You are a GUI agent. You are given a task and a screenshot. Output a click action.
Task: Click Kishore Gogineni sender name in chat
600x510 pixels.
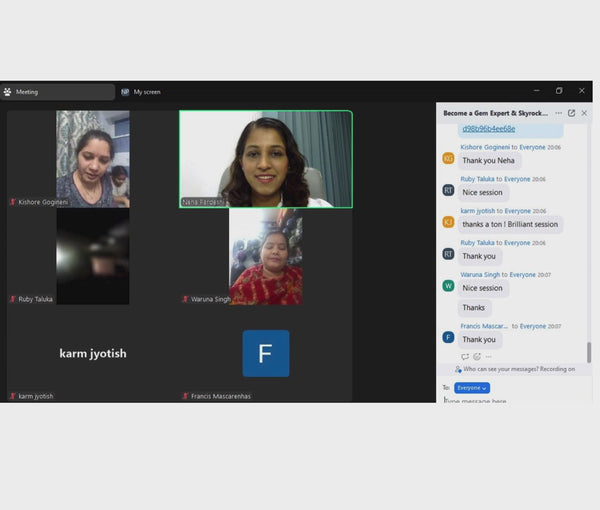[x=485, y=147]
